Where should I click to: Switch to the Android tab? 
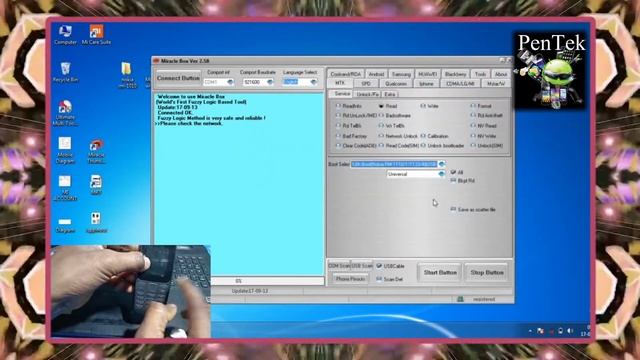tap(376, 74)
